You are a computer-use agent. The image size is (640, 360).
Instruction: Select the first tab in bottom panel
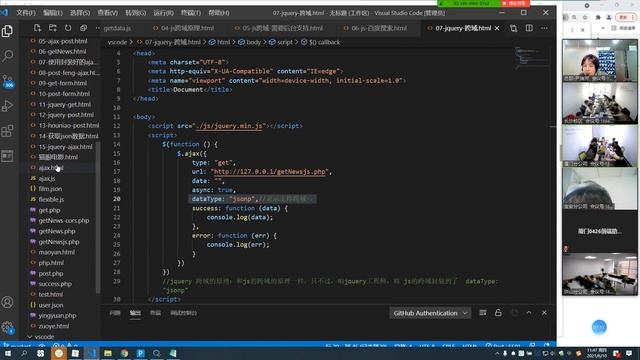coord(115,313)
